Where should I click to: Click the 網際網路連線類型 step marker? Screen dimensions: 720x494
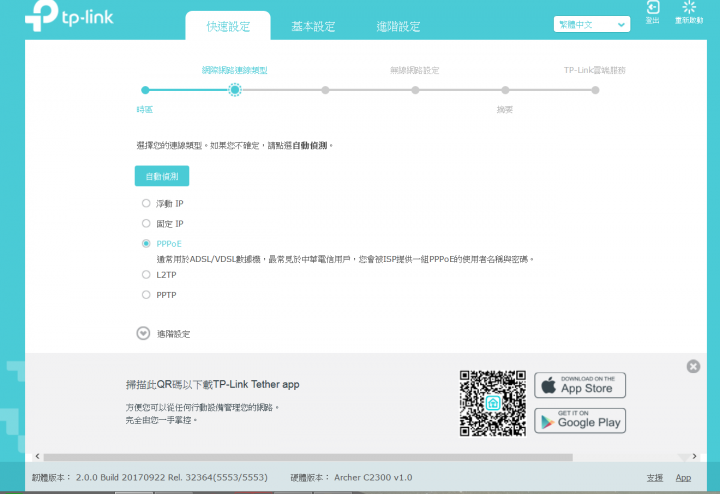[235, 90]
